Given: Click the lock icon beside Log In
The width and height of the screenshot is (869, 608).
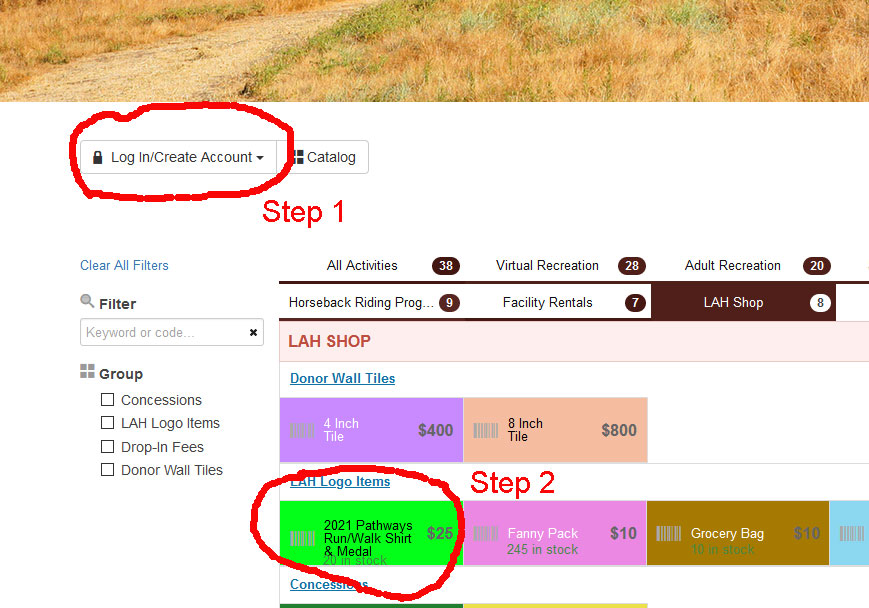Looking at the screenshot, I should (98, 158).
